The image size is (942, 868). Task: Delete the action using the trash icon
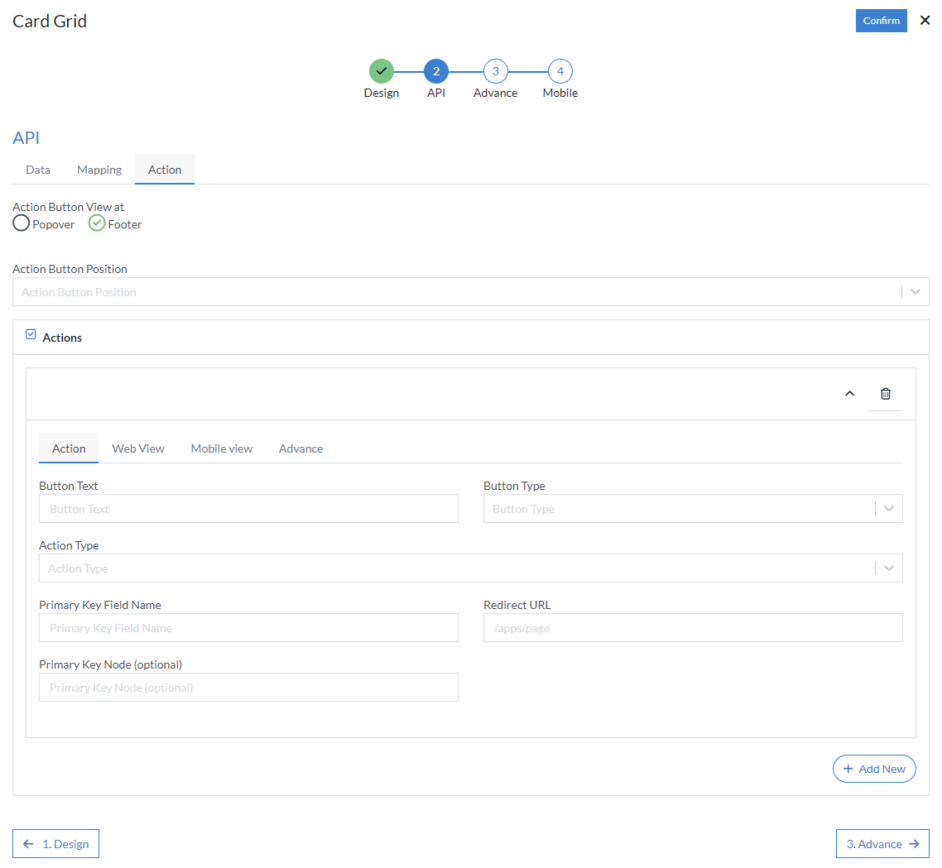(x=885, y=393)
